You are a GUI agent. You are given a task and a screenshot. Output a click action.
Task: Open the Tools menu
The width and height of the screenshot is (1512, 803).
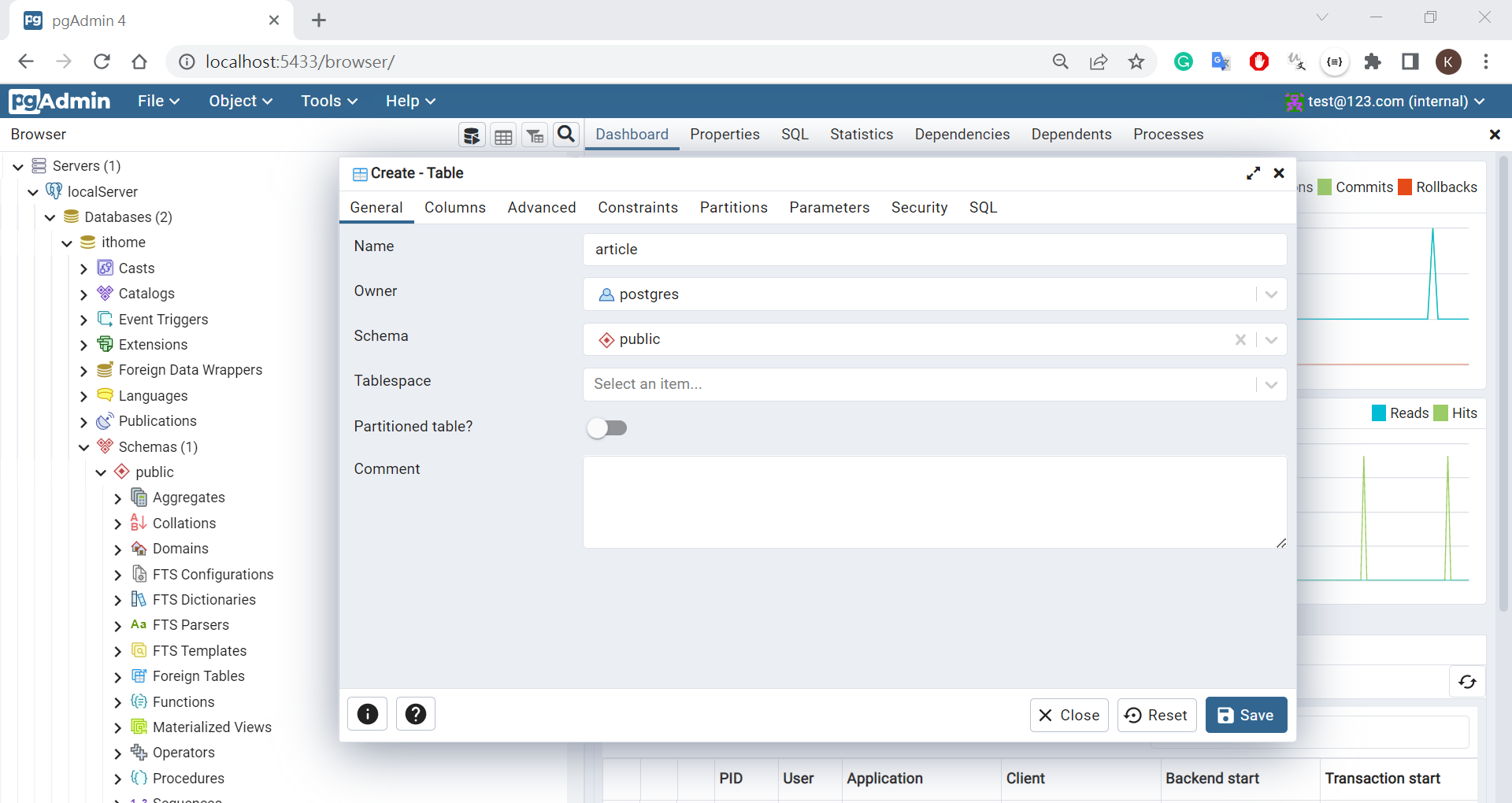click(x=328, y=101)
